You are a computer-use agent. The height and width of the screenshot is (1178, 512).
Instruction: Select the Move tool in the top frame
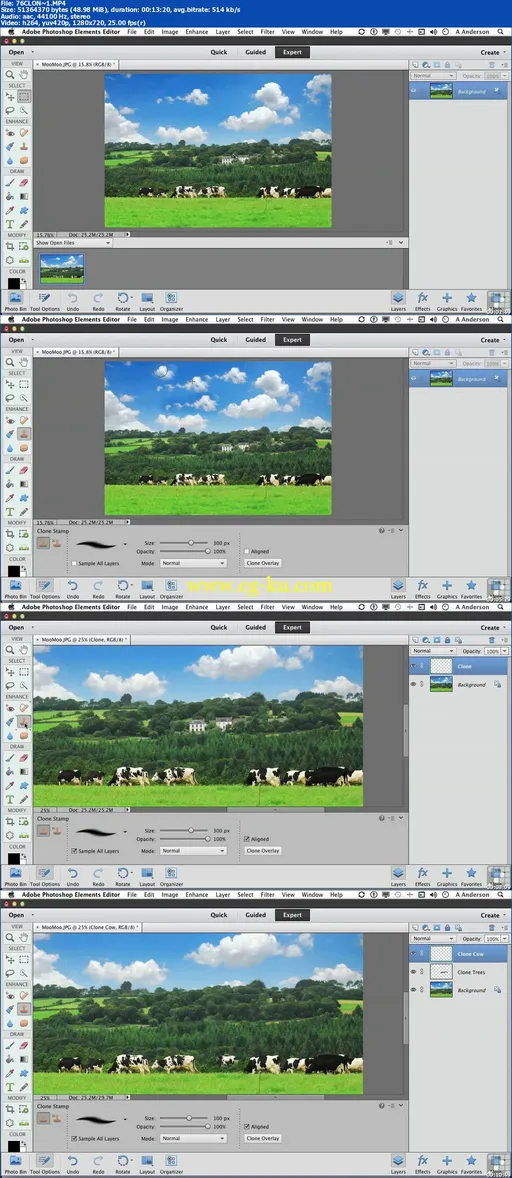[11, 97]
